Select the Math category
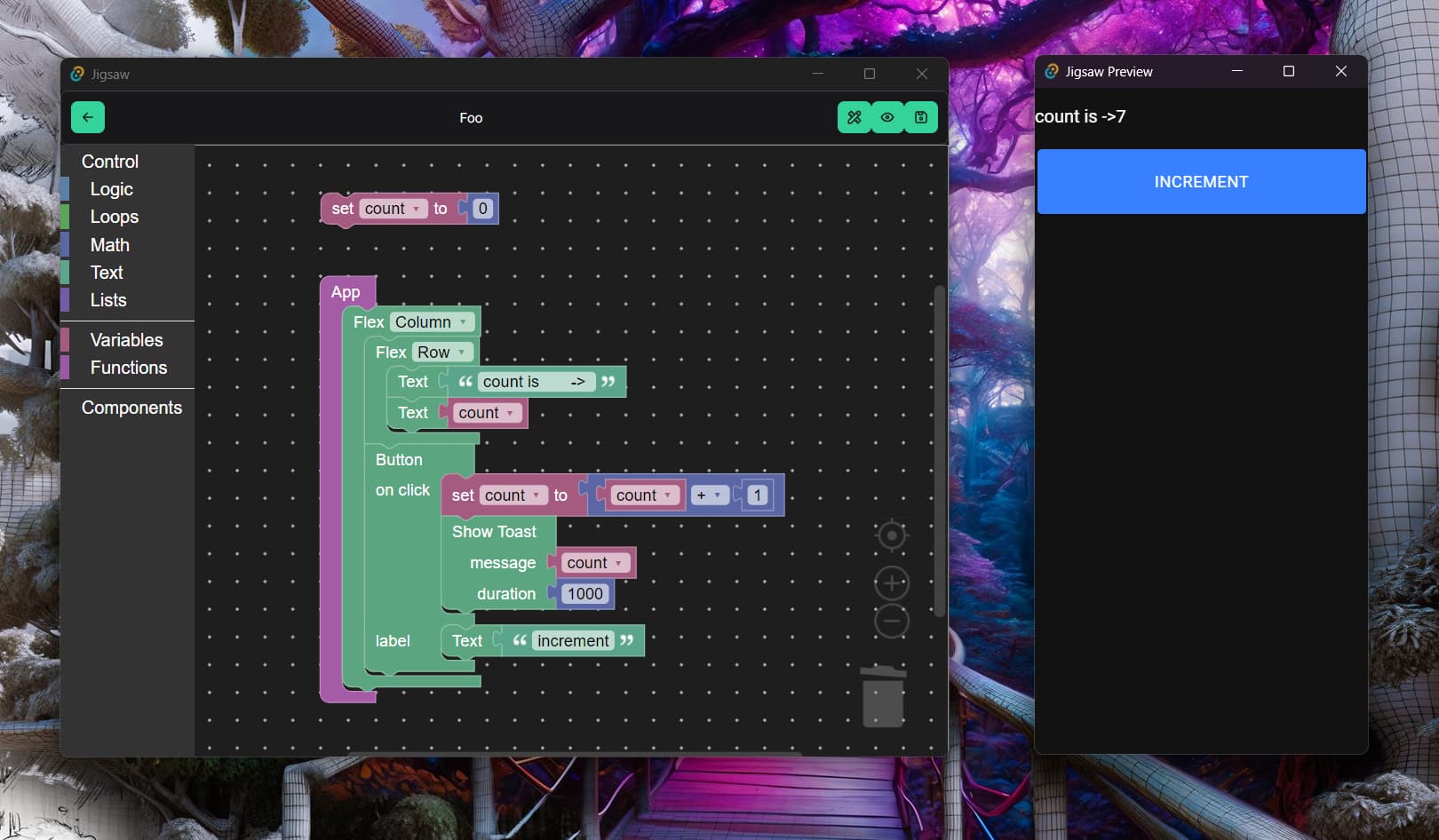The height and width of the screenshot is (840, 1439). coord(109,245)
